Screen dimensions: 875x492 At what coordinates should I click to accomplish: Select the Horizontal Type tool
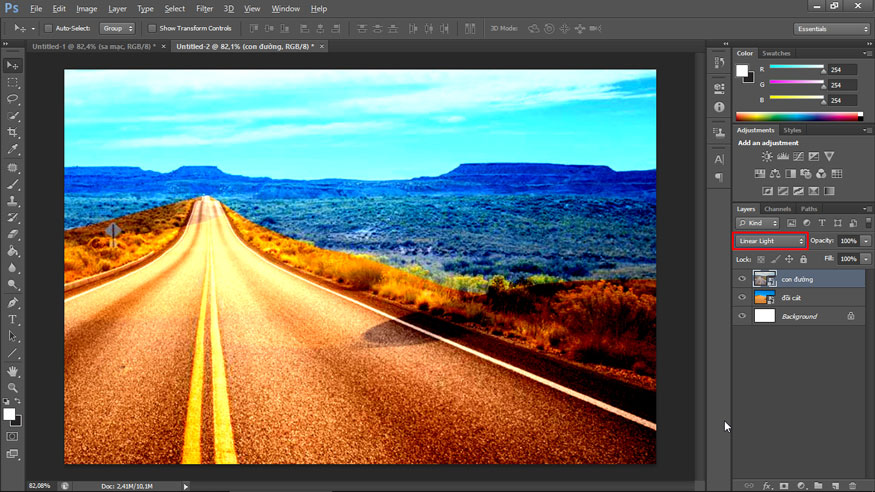tap(13, 319)
